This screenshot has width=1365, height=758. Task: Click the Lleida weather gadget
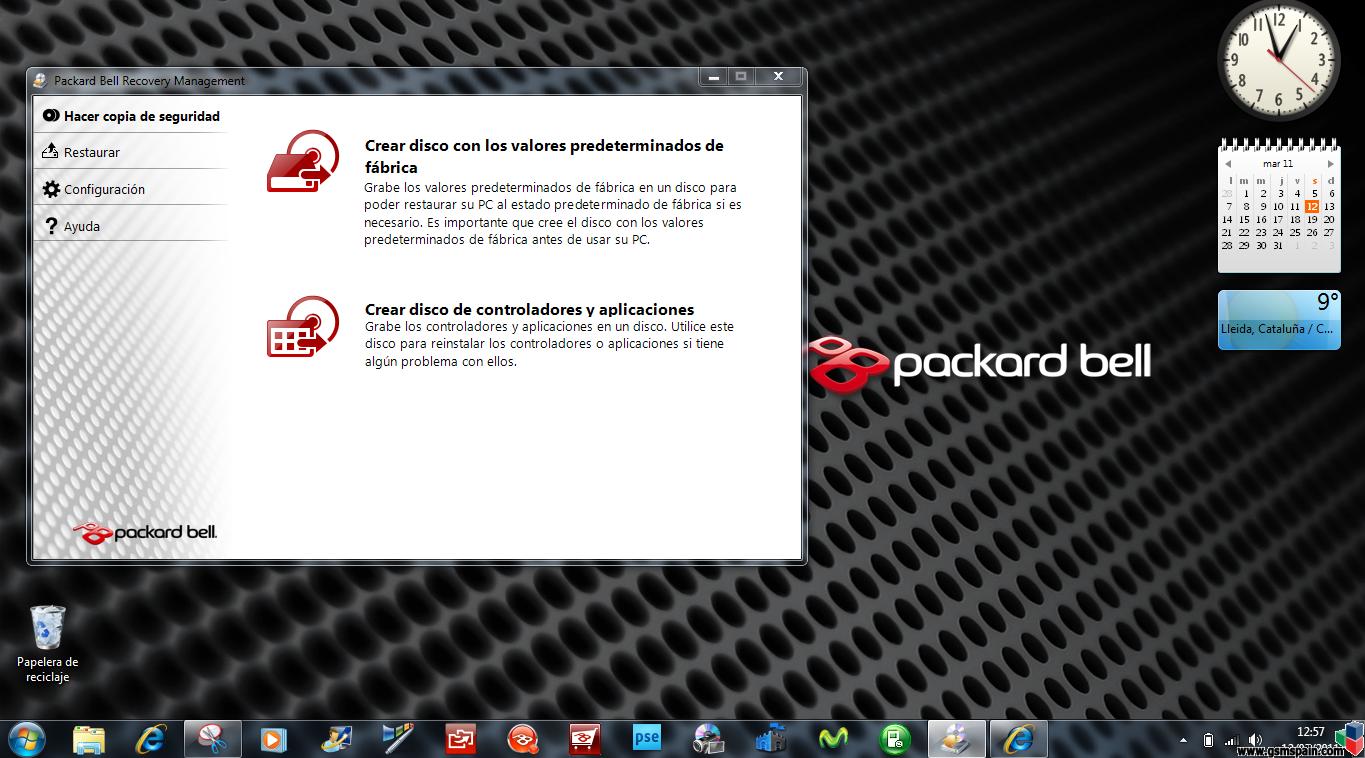[1279, 320]
